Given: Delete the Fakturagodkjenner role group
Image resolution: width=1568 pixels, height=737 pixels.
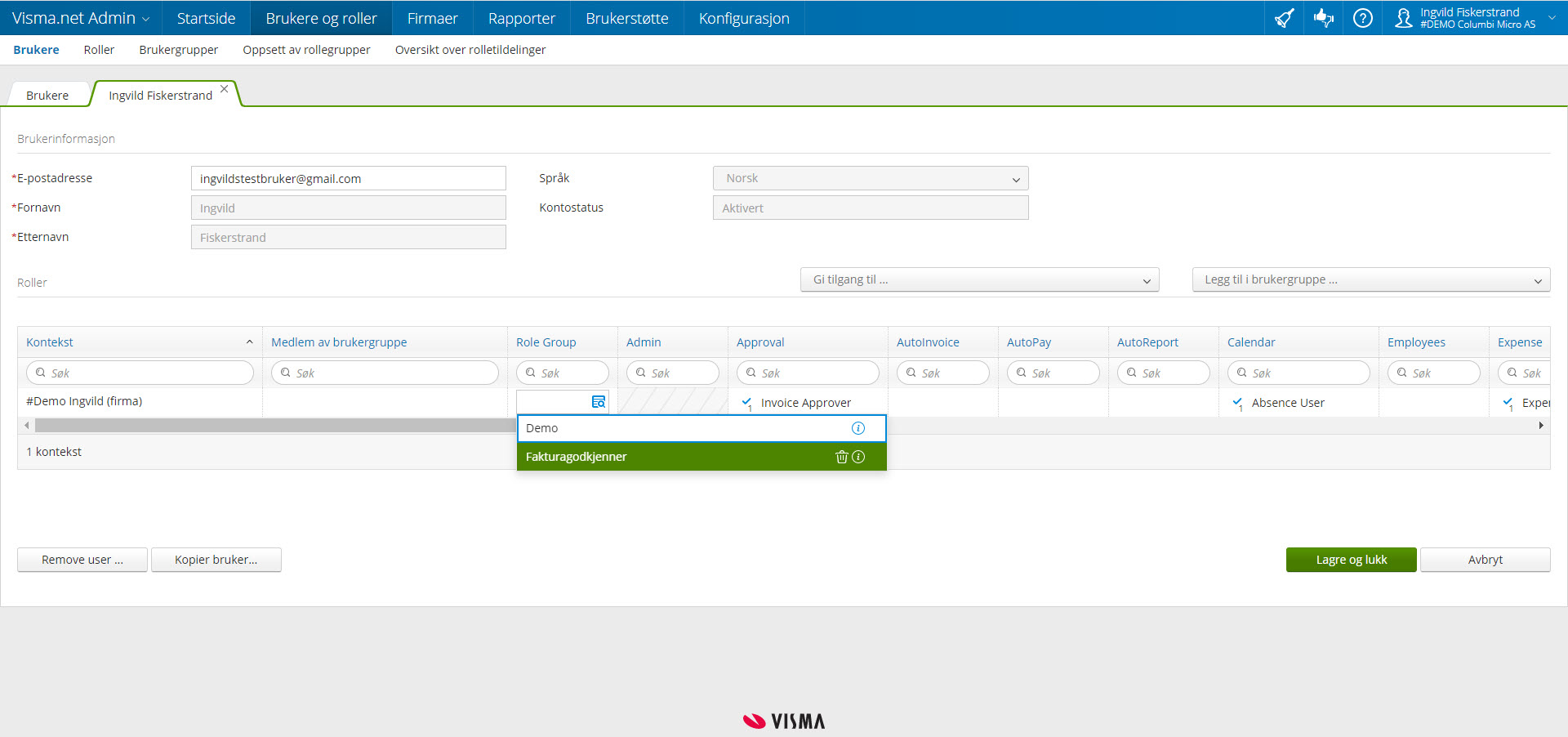Looking at the screenshot, I should point(842,457).
